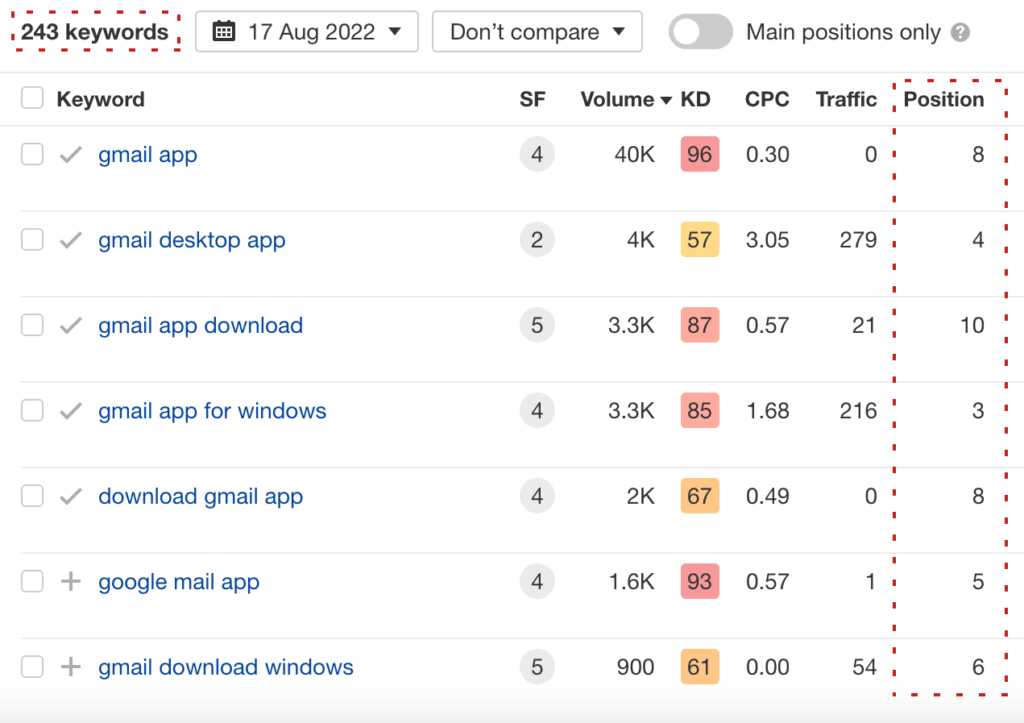This screenshot has width=1024, height=723.
Task: Tick the checkbox for gmail app for windows
Action: coord(32,411)
